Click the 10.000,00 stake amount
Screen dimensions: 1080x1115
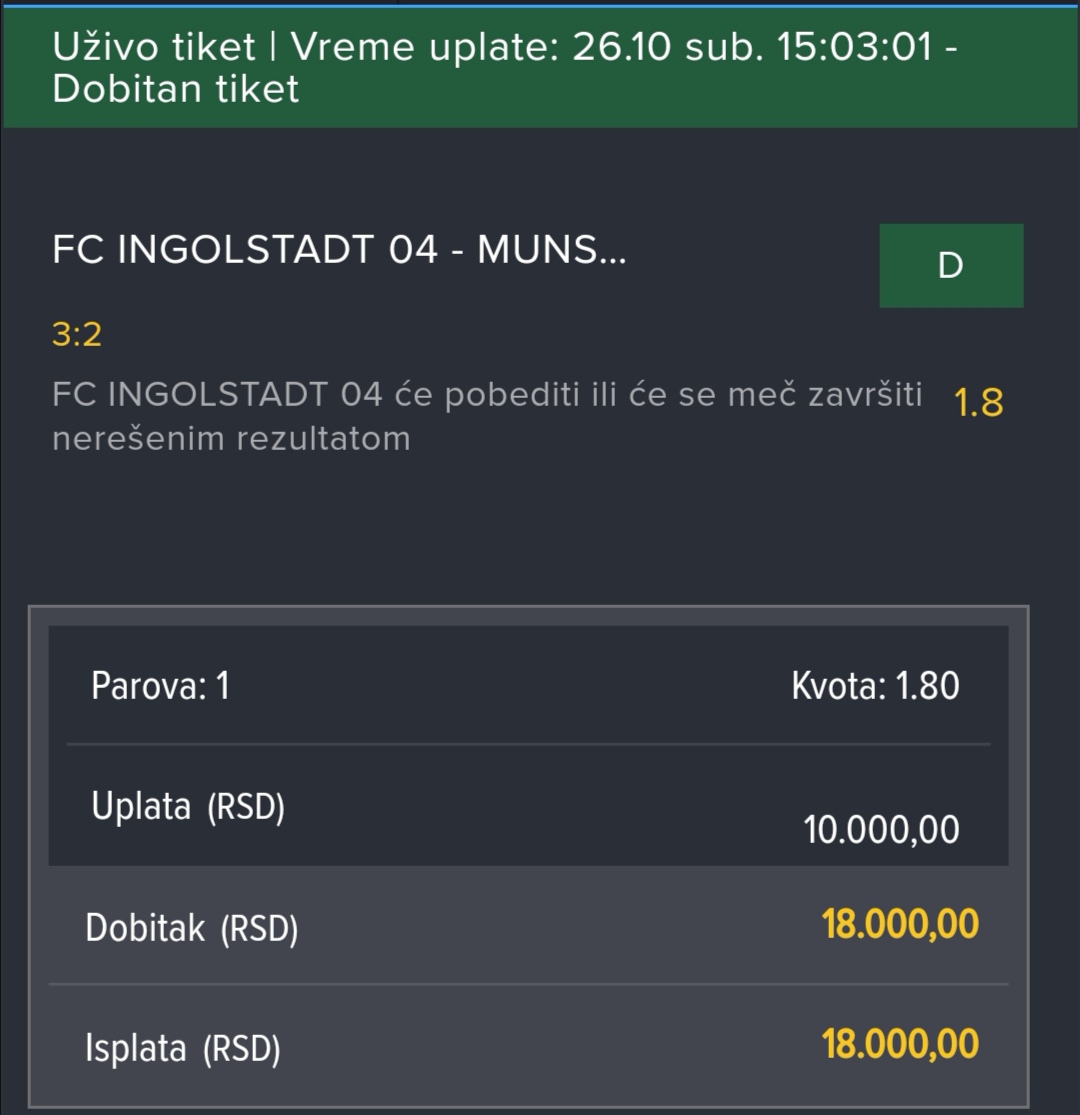tap(882, 829)
